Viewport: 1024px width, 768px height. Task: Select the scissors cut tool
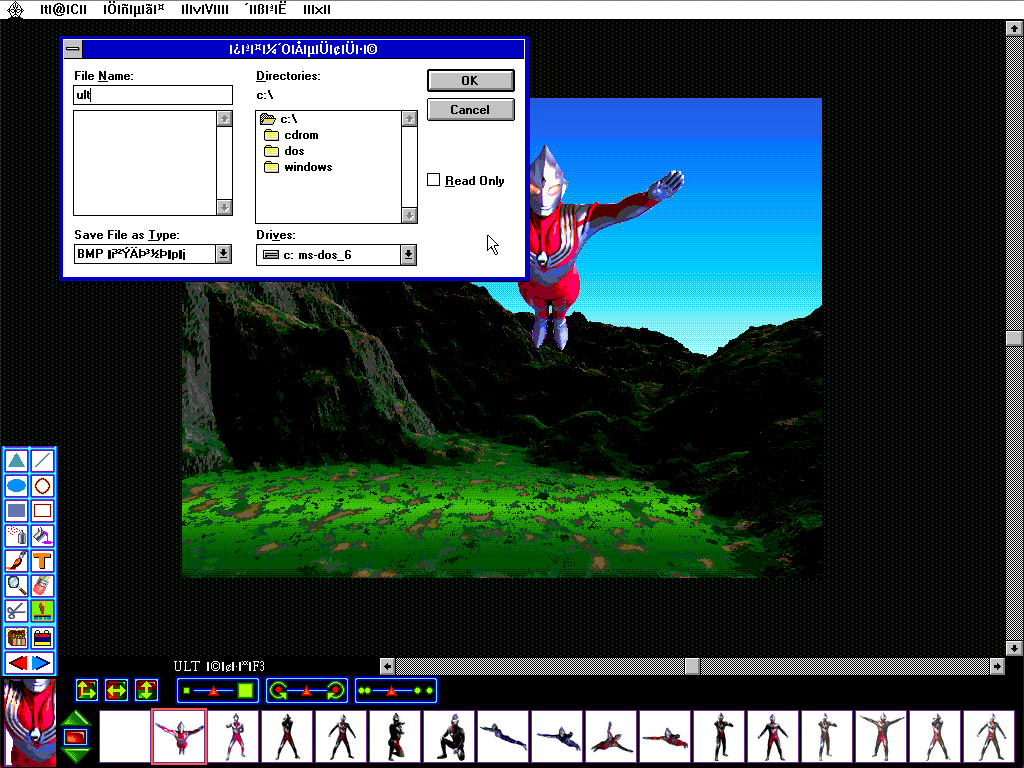[x=17, y=611]
